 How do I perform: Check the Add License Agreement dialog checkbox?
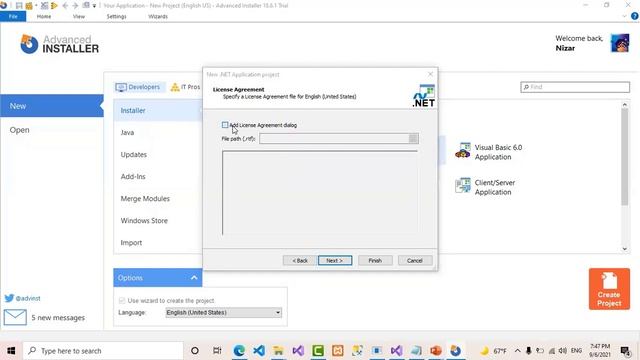coord(225,125)
